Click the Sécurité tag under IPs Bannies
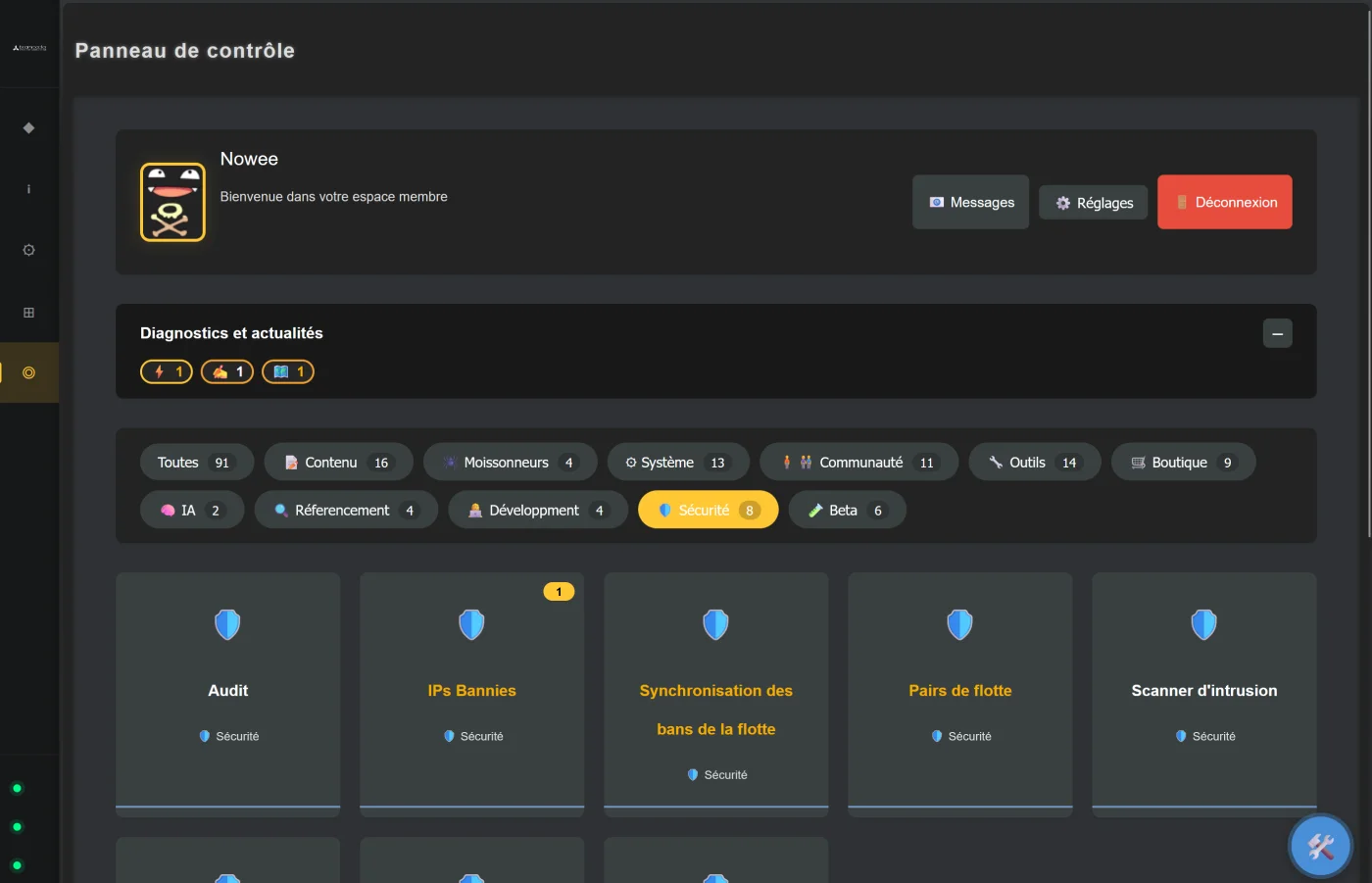The width and height of the screenshot is (1372, 883). [473, 736]
